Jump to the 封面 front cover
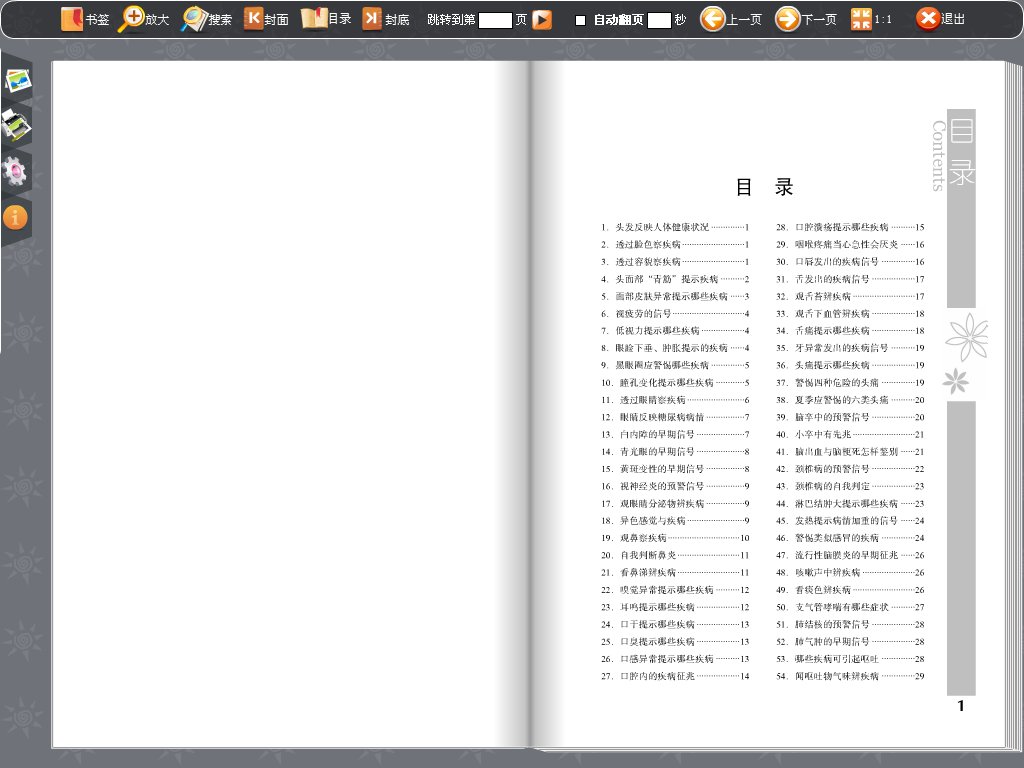This screenshot has height=768, width=1024. pyautogui.click(x=266, y=20)
